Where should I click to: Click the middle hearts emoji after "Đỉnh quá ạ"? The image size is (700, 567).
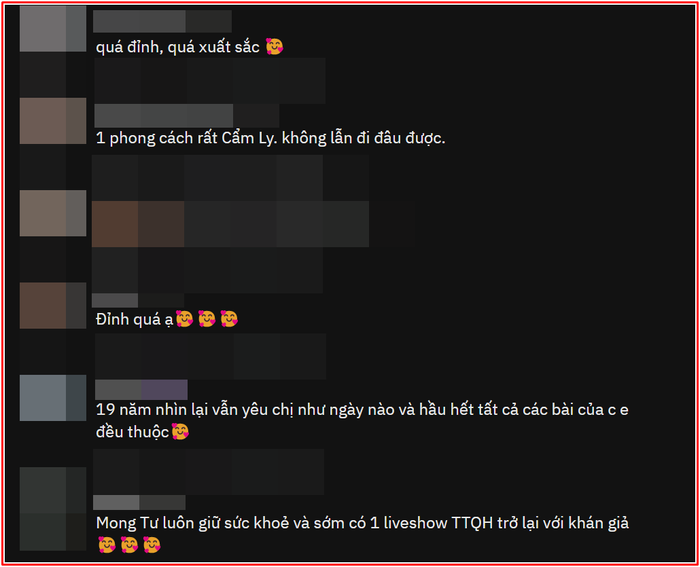pos(207,319)
